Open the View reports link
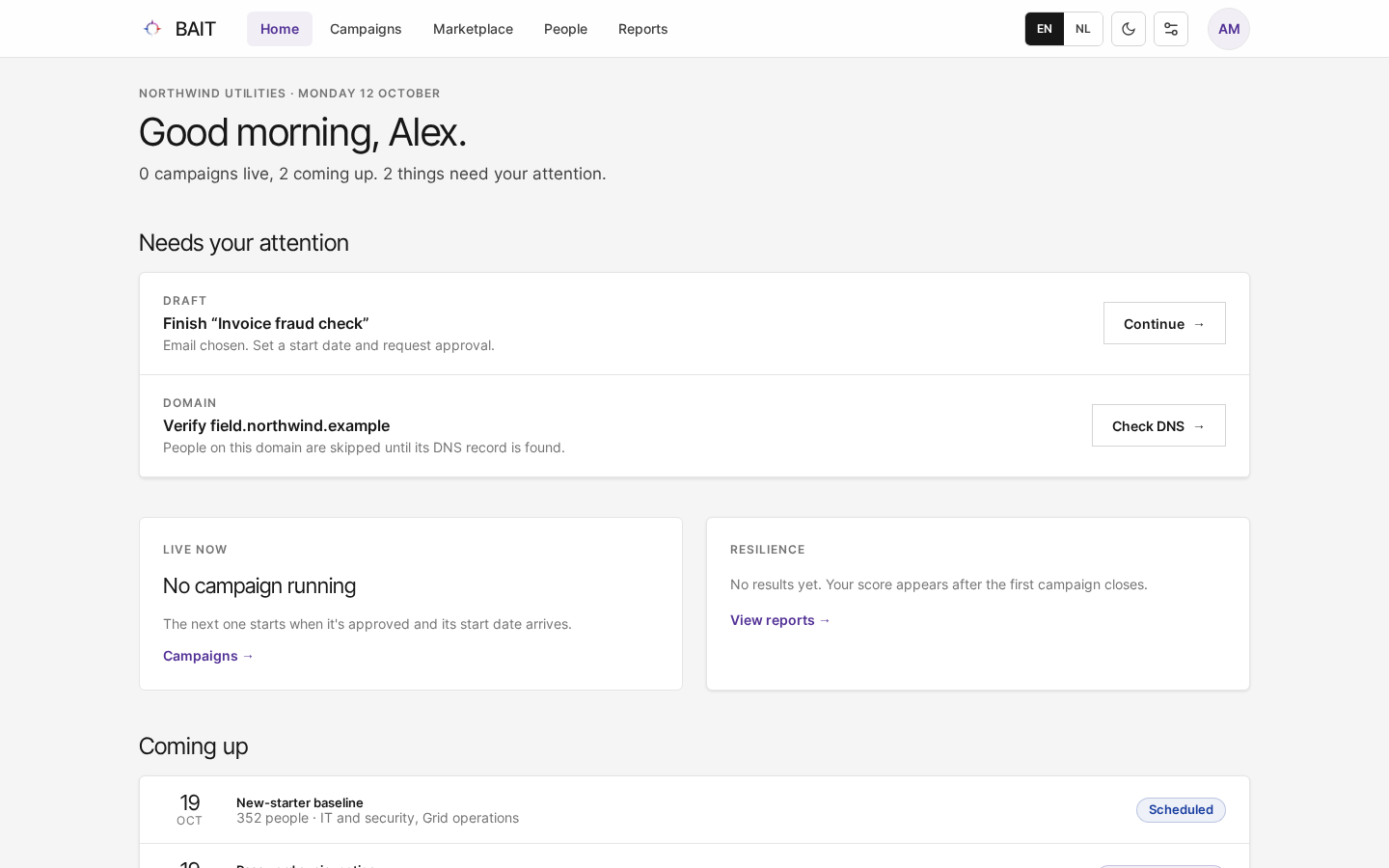The height and width of the screenshot is (868, 1389). [780, 620]
